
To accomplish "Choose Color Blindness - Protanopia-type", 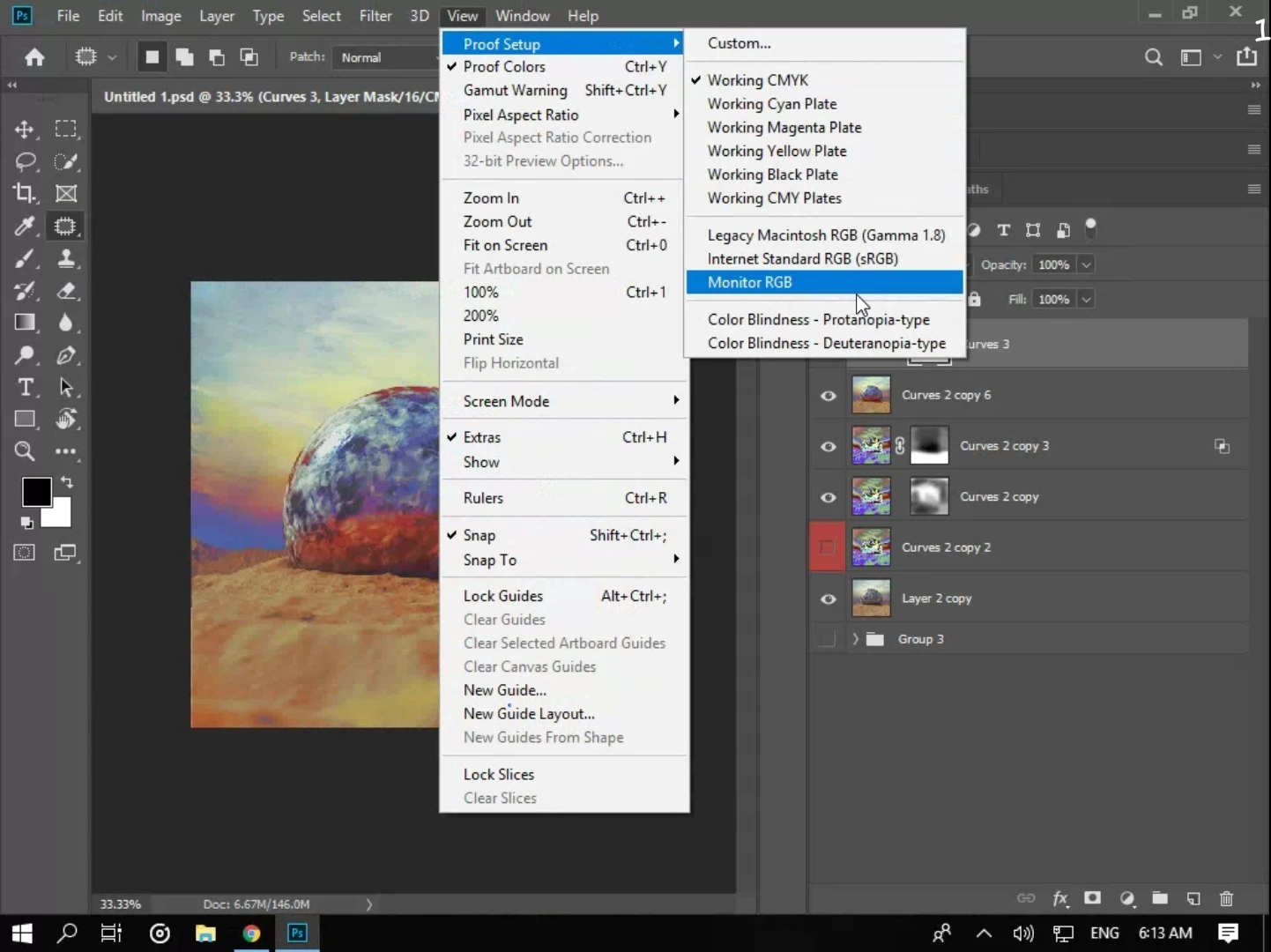I will coord(824,319).
